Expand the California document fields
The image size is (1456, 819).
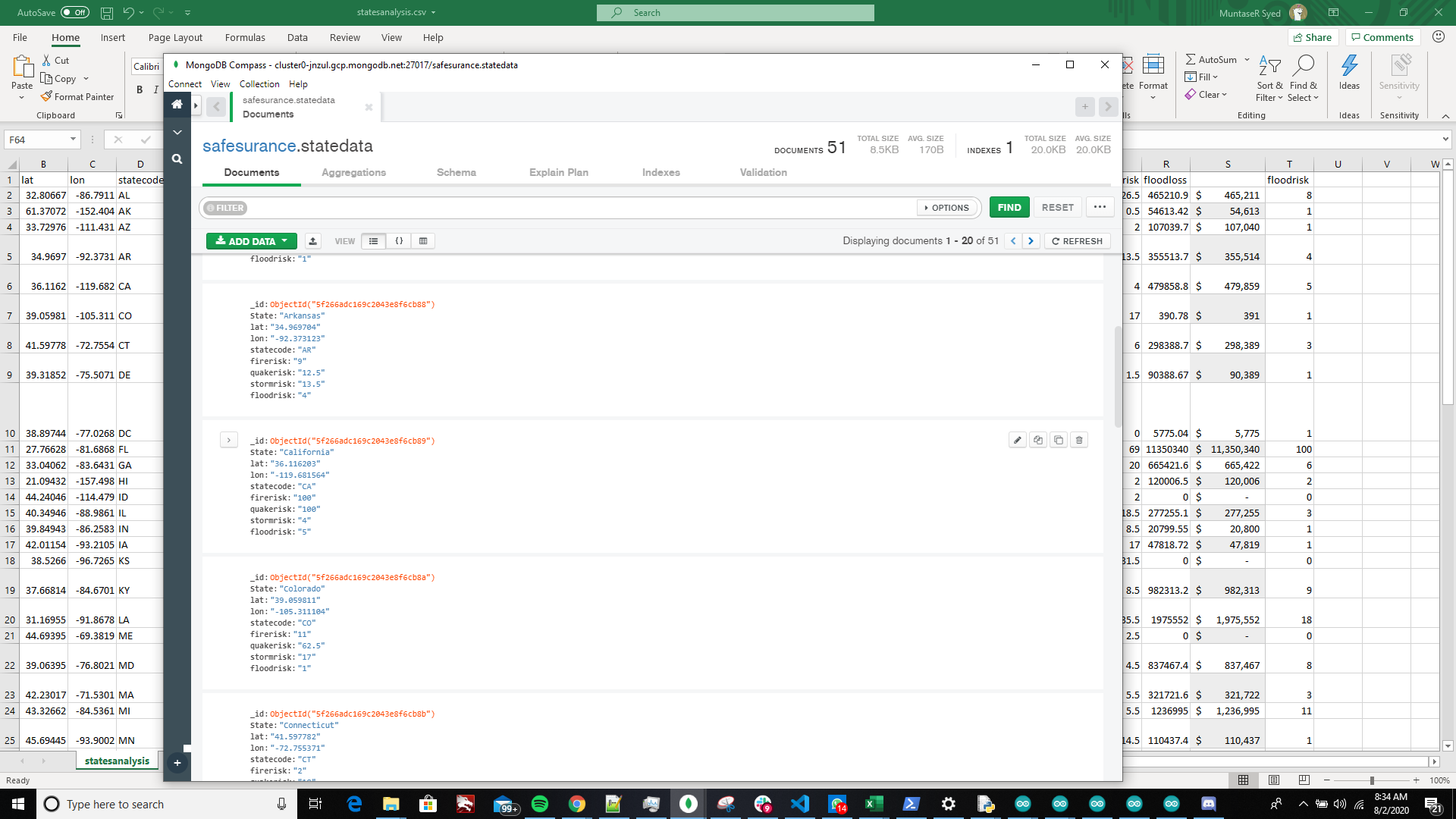point(228,440)
